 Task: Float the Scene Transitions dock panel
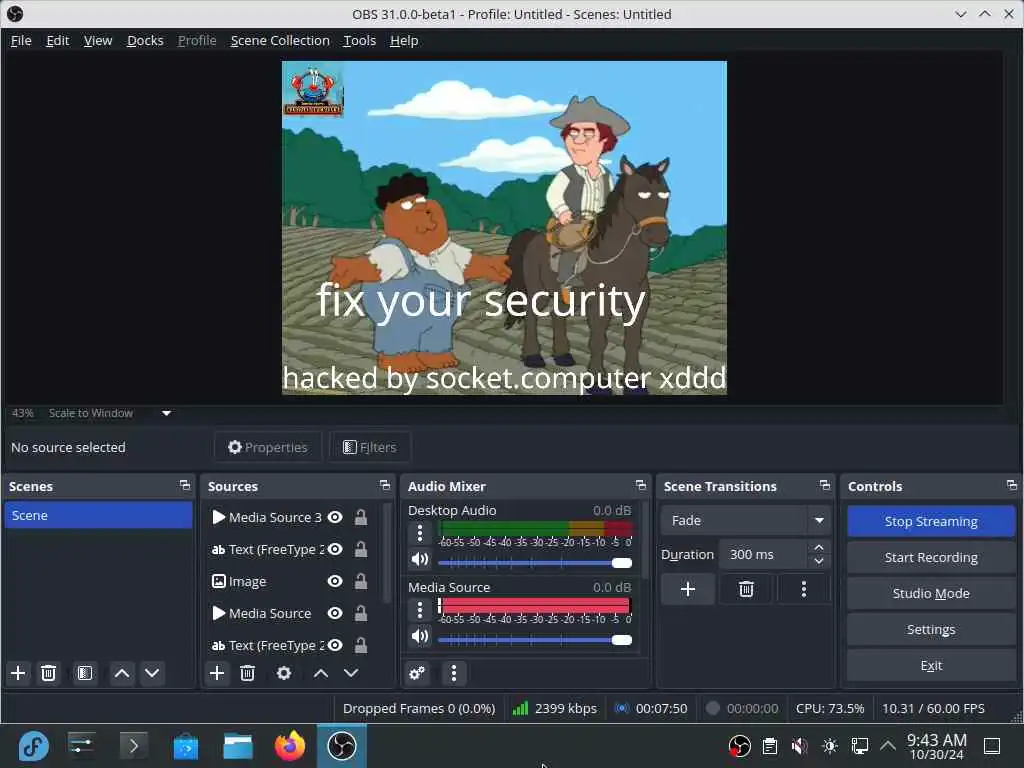tap(825, 486)
